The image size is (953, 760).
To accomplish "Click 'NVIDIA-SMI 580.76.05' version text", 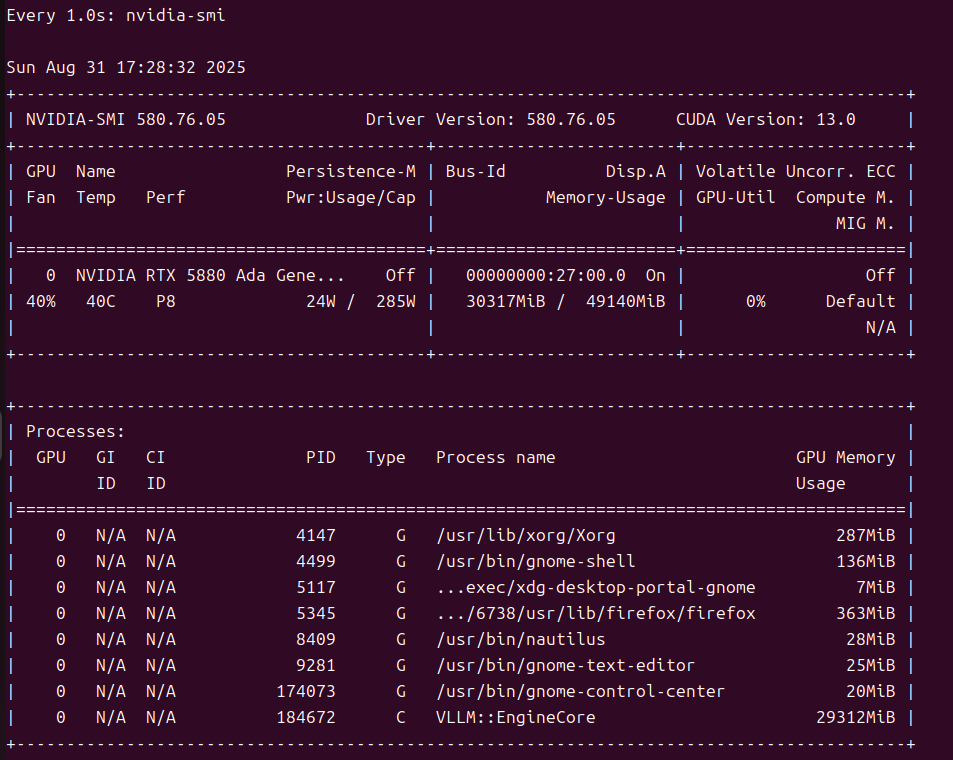I will coord(126,119).
